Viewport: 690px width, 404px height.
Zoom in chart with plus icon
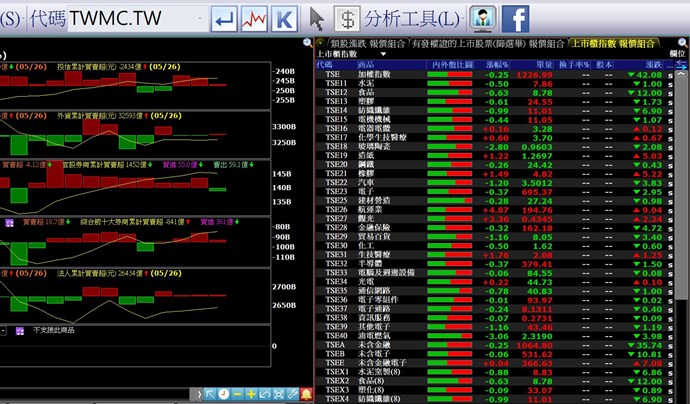click(251, 394)
